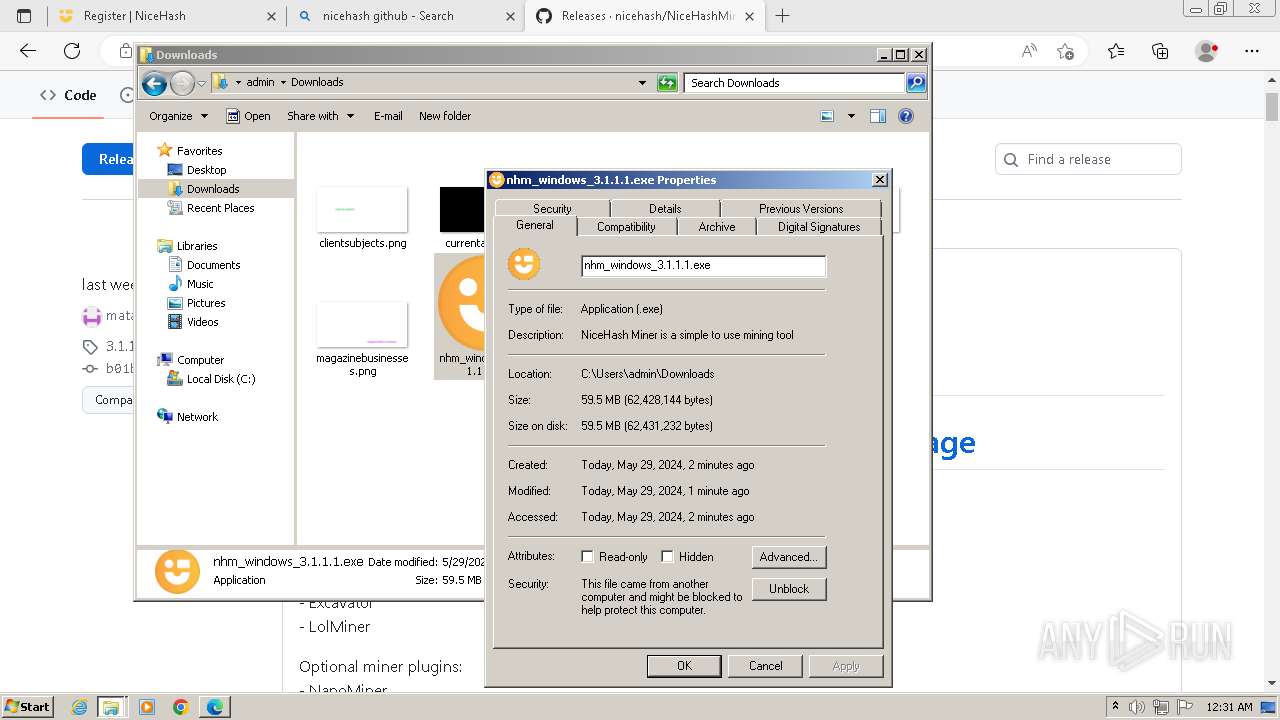Image resolution: width=1280 pixels, height=720 pixels.
Task: Expand admin breadcrumb arrow in address bar
Action: point(282,83)
